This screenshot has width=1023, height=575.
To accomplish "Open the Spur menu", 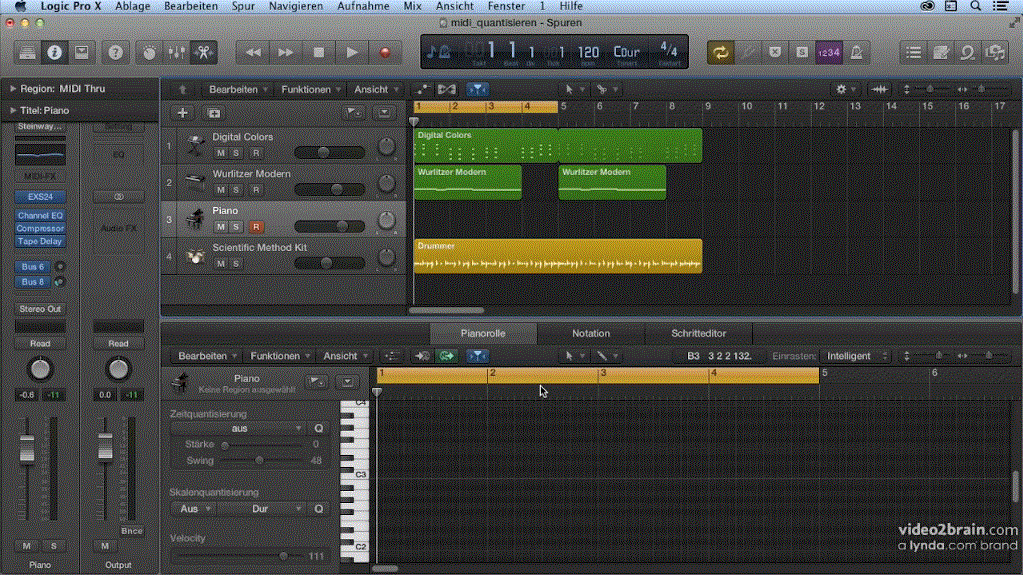I will click(x=243, y=6).
